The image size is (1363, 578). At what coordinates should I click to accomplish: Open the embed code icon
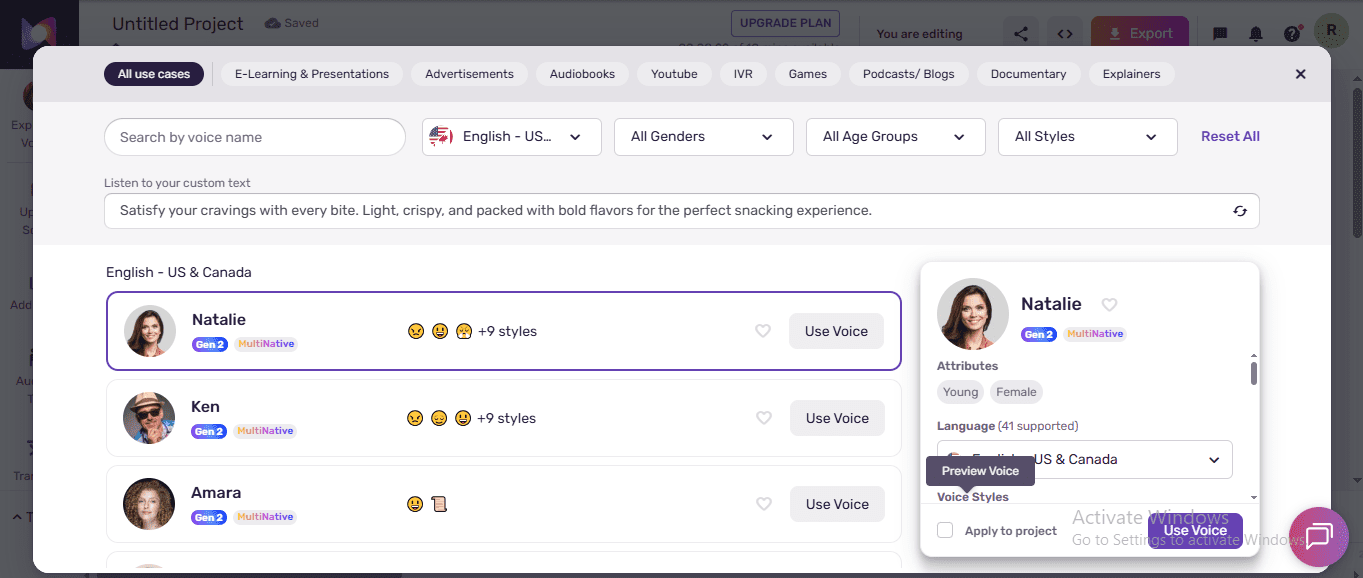pyautogui.click(x=1066, y=33)
